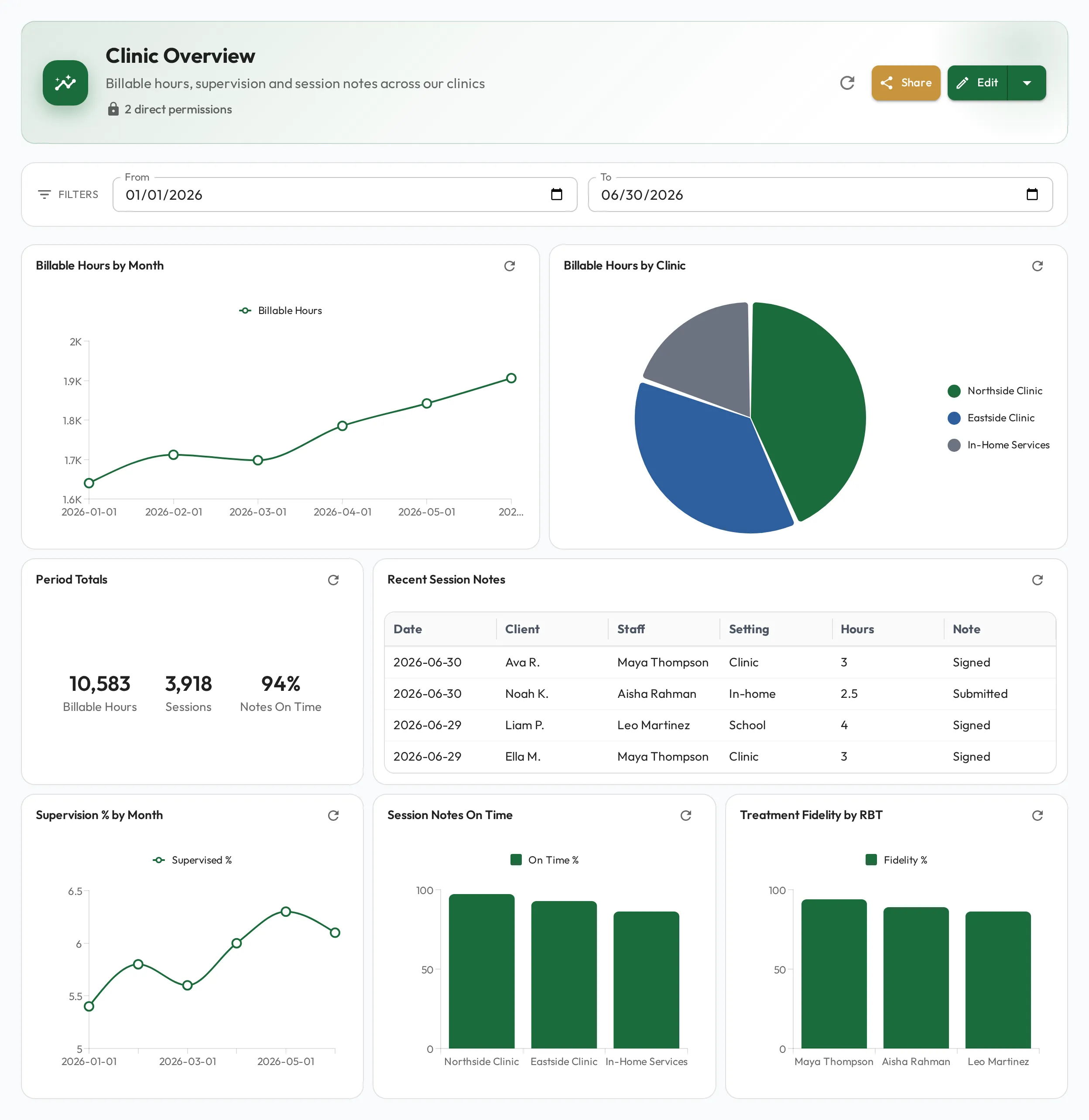Toggle Fidelity % legend series
The width and height of the screenshot is (1089, 1120).
(896, 860)
